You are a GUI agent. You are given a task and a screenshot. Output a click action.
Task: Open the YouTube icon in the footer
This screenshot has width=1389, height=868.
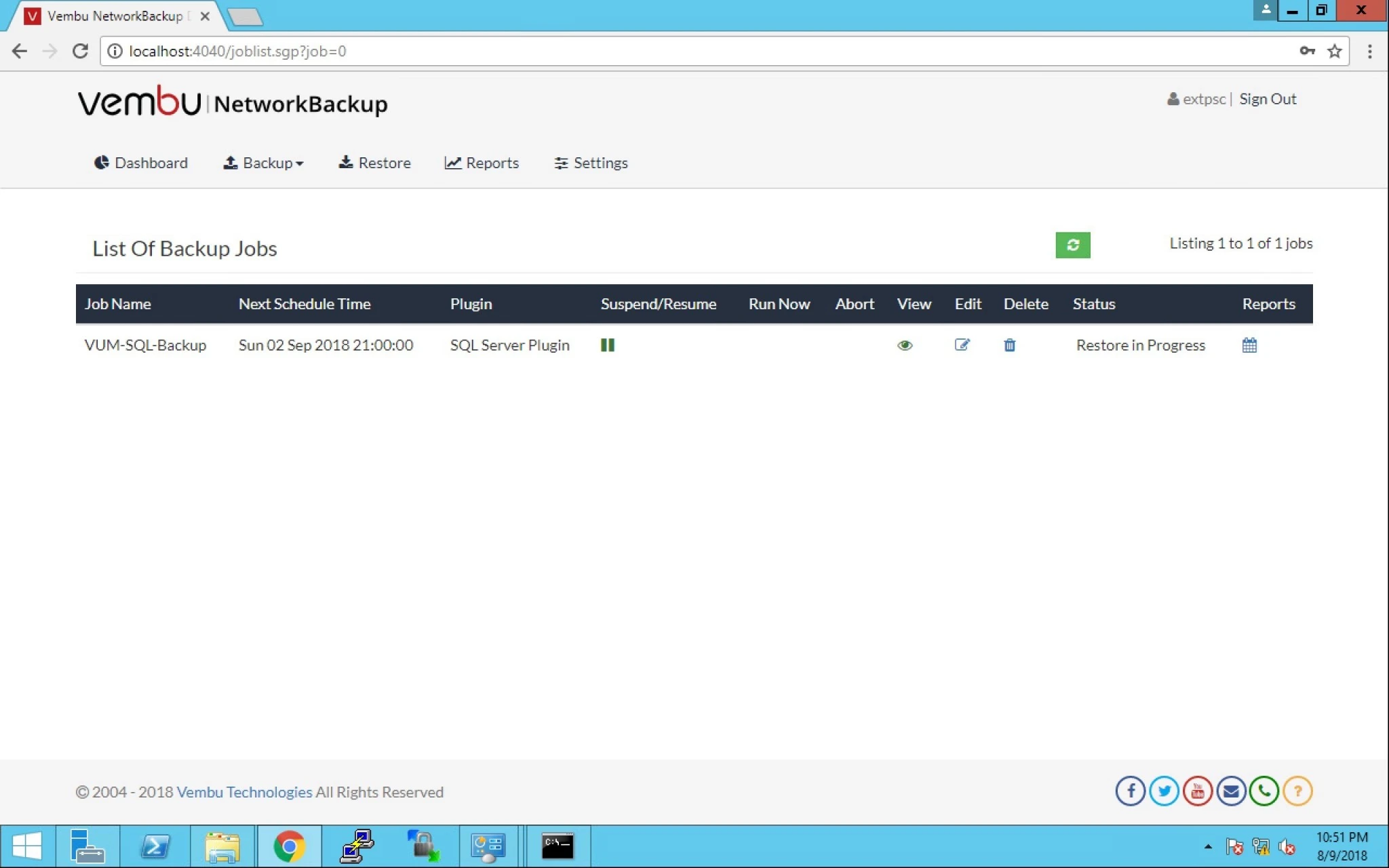(1198, 791)
